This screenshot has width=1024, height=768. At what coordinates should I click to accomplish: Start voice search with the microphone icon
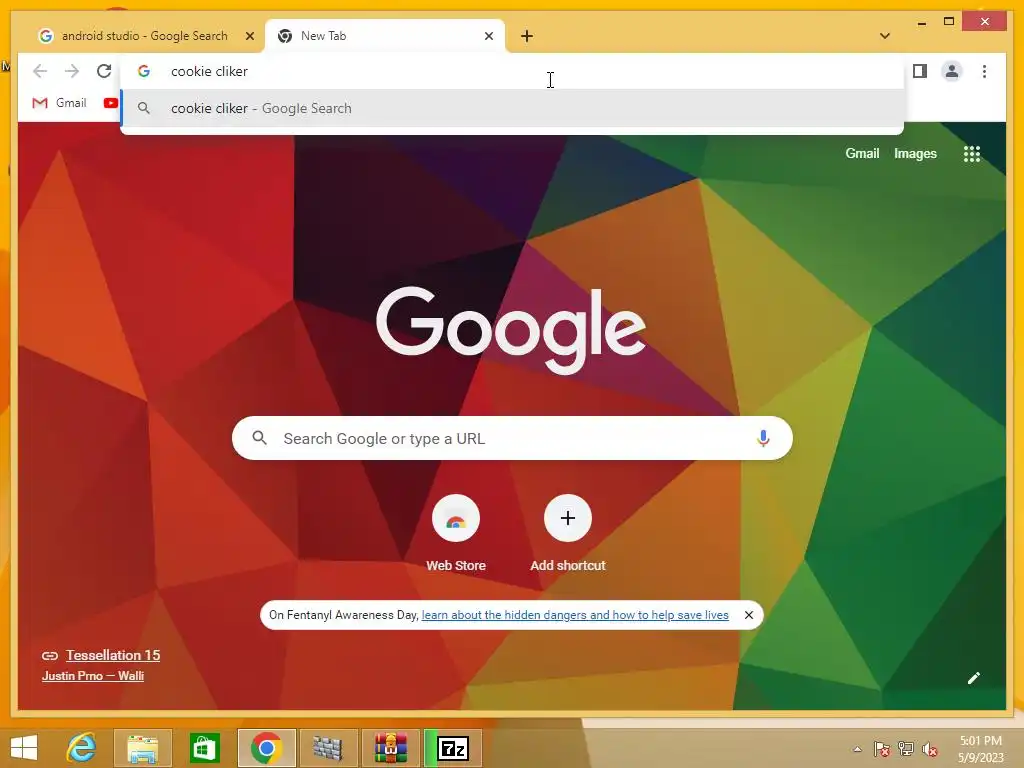click(x=763, y=438)
